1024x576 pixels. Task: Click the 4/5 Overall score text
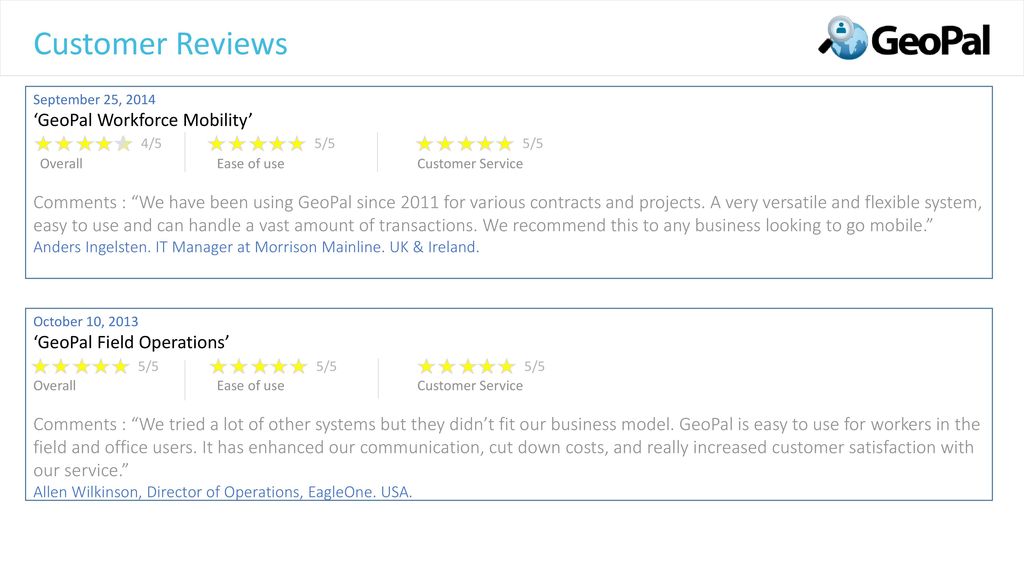[151, 143]
